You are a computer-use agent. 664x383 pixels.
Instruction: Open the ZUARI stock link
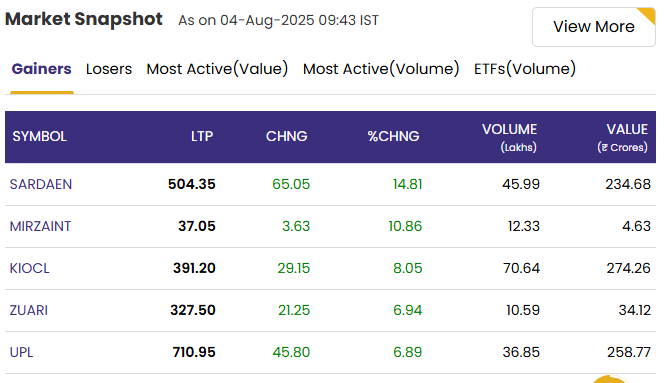point(28,310)
